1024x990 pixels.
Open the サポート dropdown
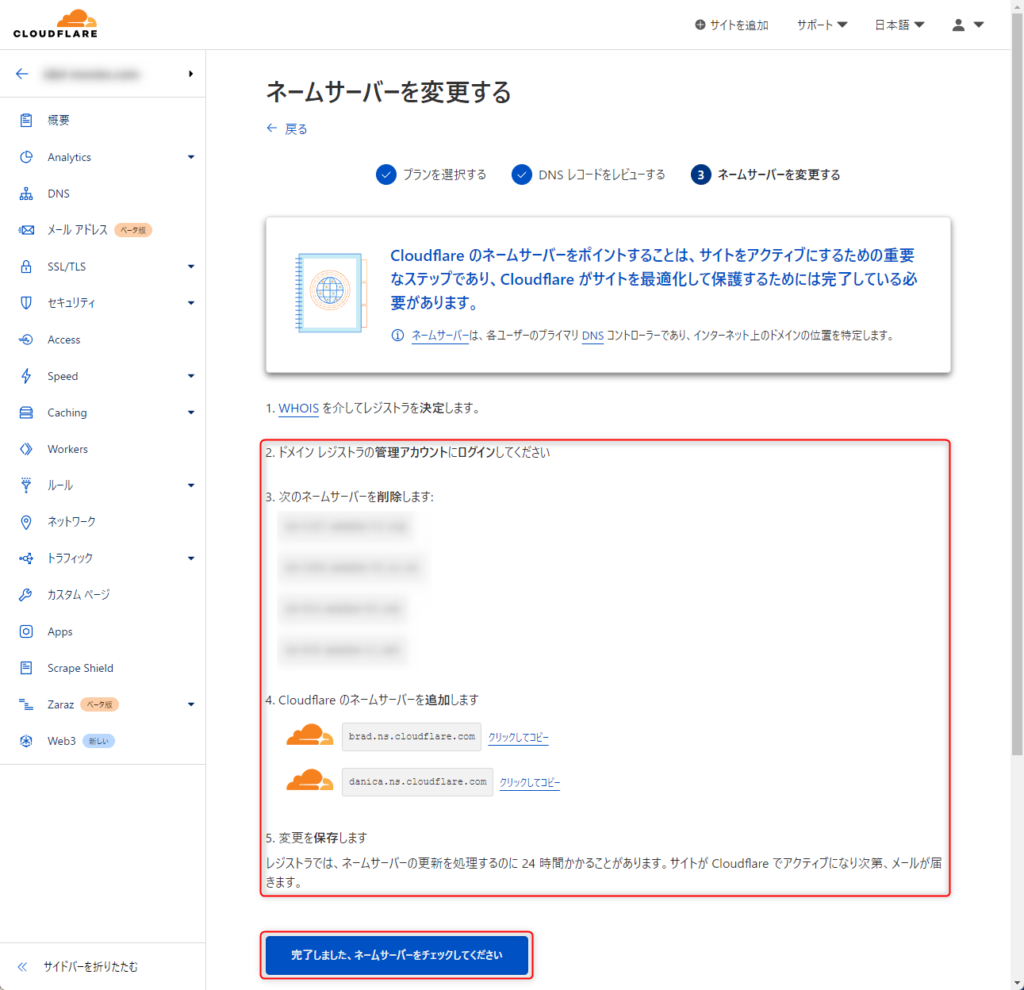click(822, 25)
